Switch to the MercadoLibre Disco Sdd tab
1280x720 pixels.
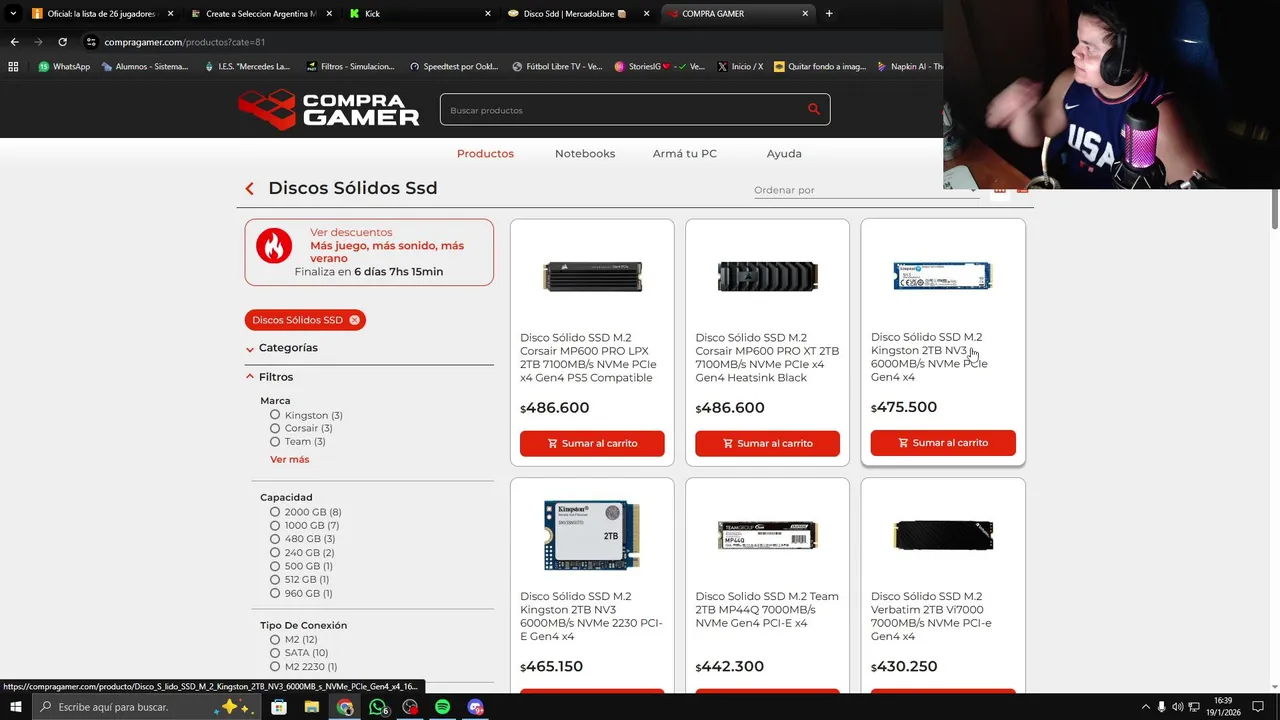pos(578,14)
